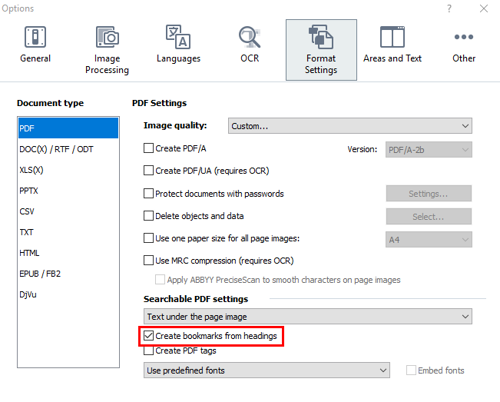Viewport: 500px width, 402px height.
Task: Select the Languages icon
Action: [178, 37]
